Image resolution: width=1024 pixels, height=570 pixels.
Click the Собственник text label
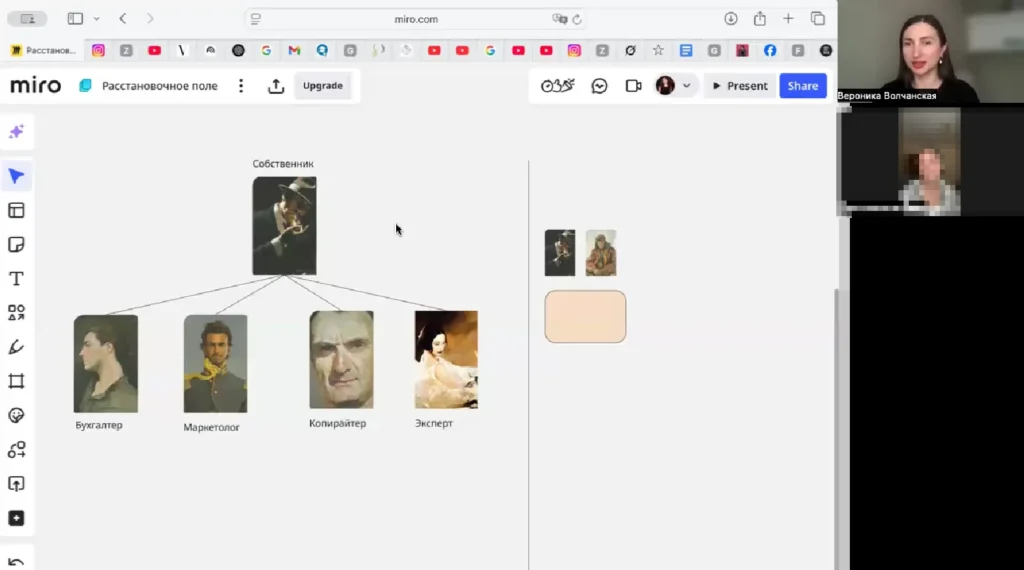[x=283, y=164]
